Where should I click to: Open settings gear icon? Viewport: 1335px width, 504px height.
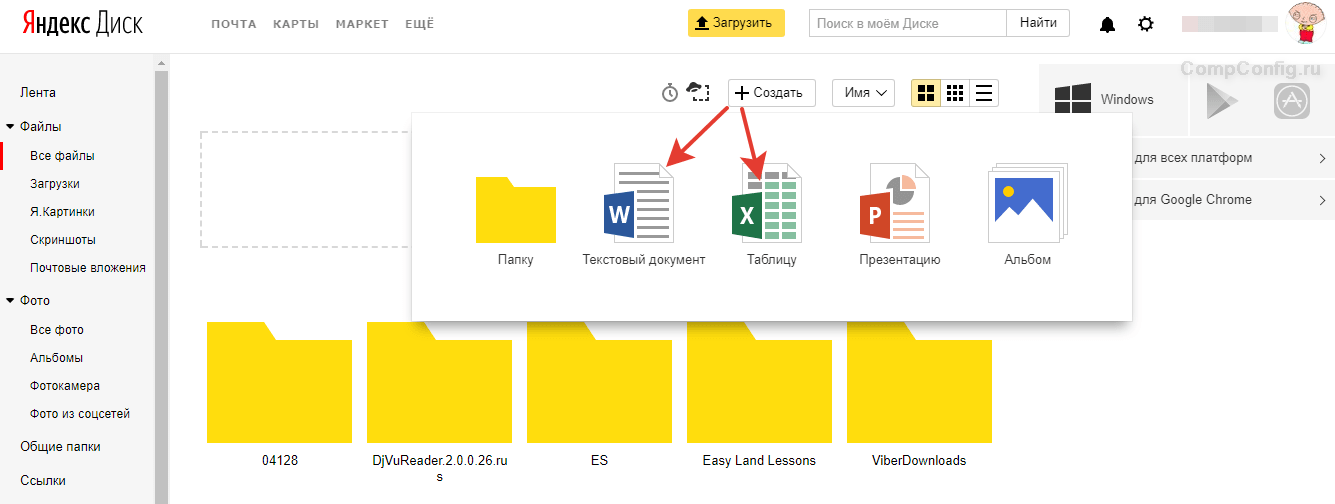(1147, 24)
